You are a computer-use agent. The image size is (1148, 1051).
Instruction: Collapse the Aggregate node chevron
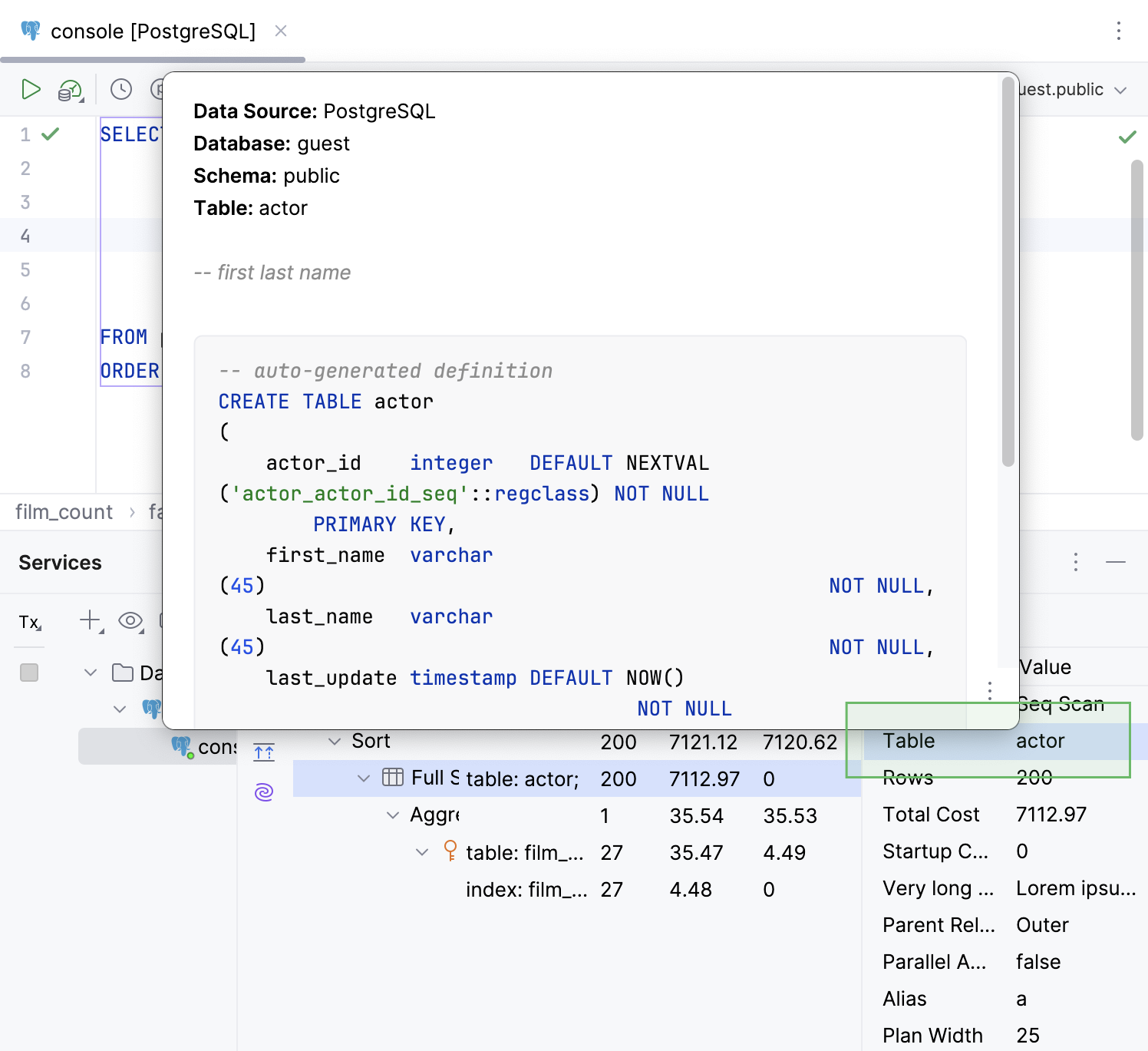393,815
